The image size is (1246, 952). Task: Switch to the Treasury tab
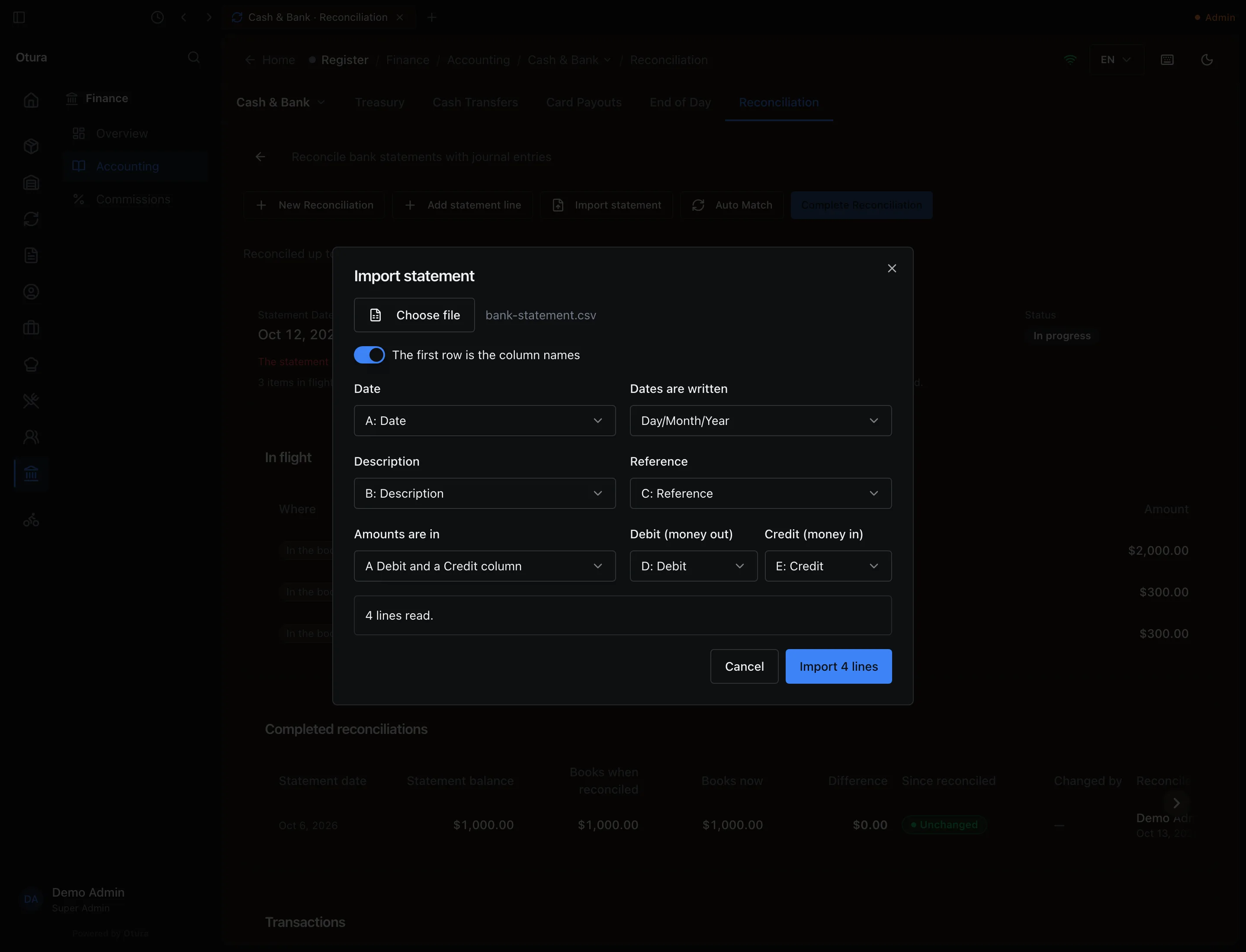pyautogui.click(x=379, y=103)
